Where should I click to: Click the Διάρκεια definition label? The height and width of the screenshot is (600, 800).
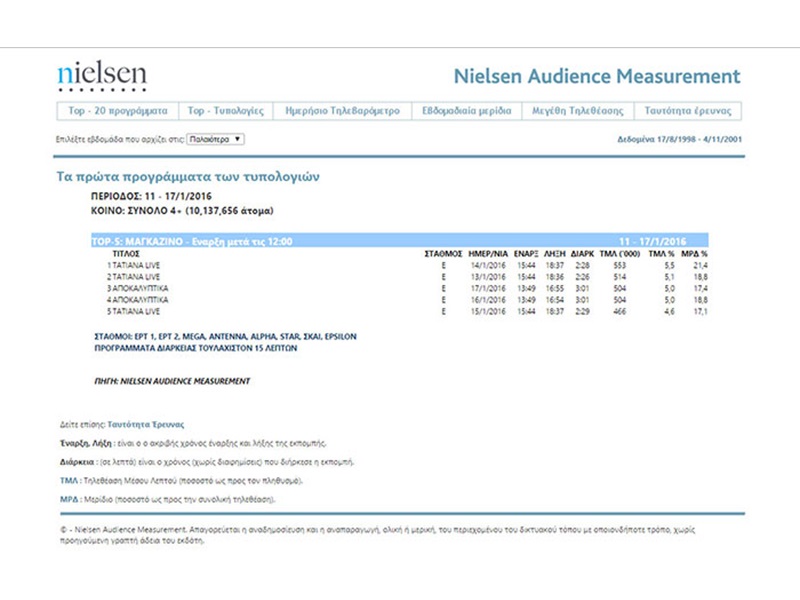tap(77, 462)
